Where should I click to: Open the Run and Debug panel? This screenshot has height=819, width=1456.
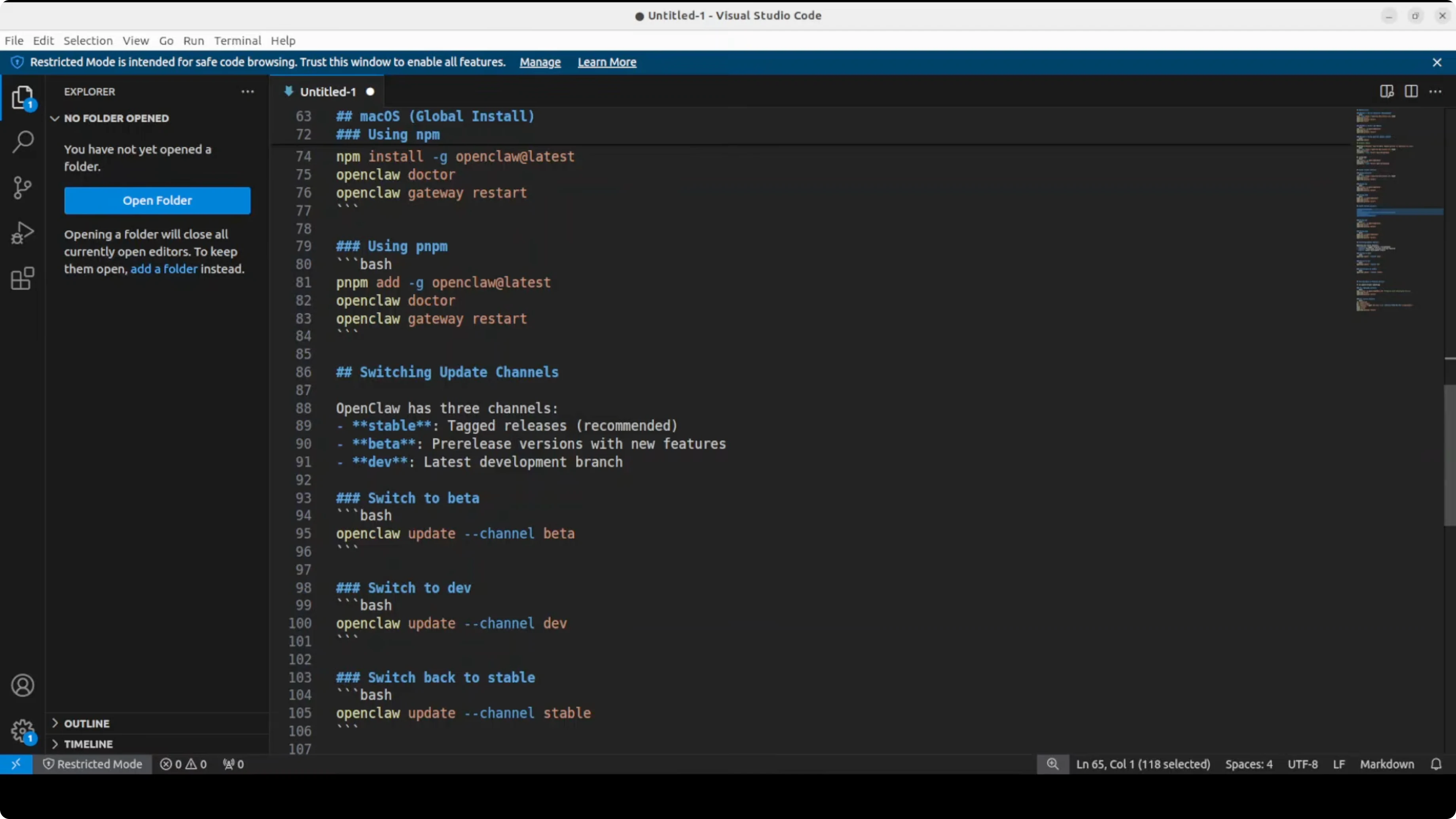[22, 232]
